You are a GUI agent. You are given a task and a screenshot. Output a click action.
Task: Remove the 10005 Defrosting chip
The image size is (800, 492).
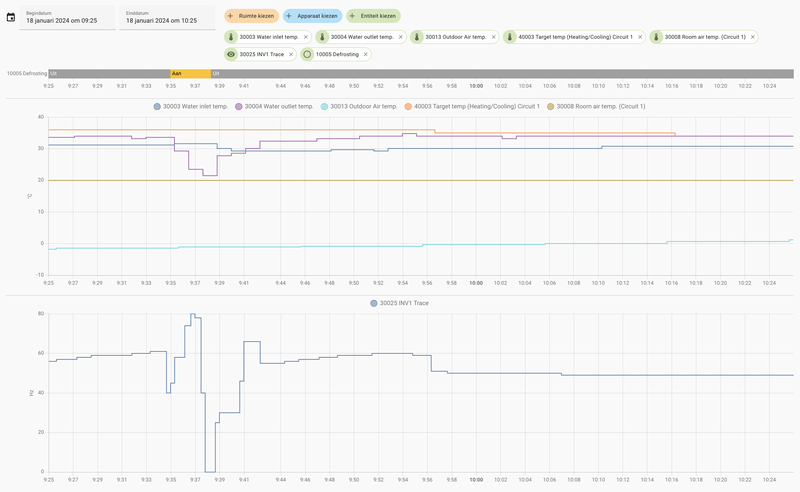365,54
